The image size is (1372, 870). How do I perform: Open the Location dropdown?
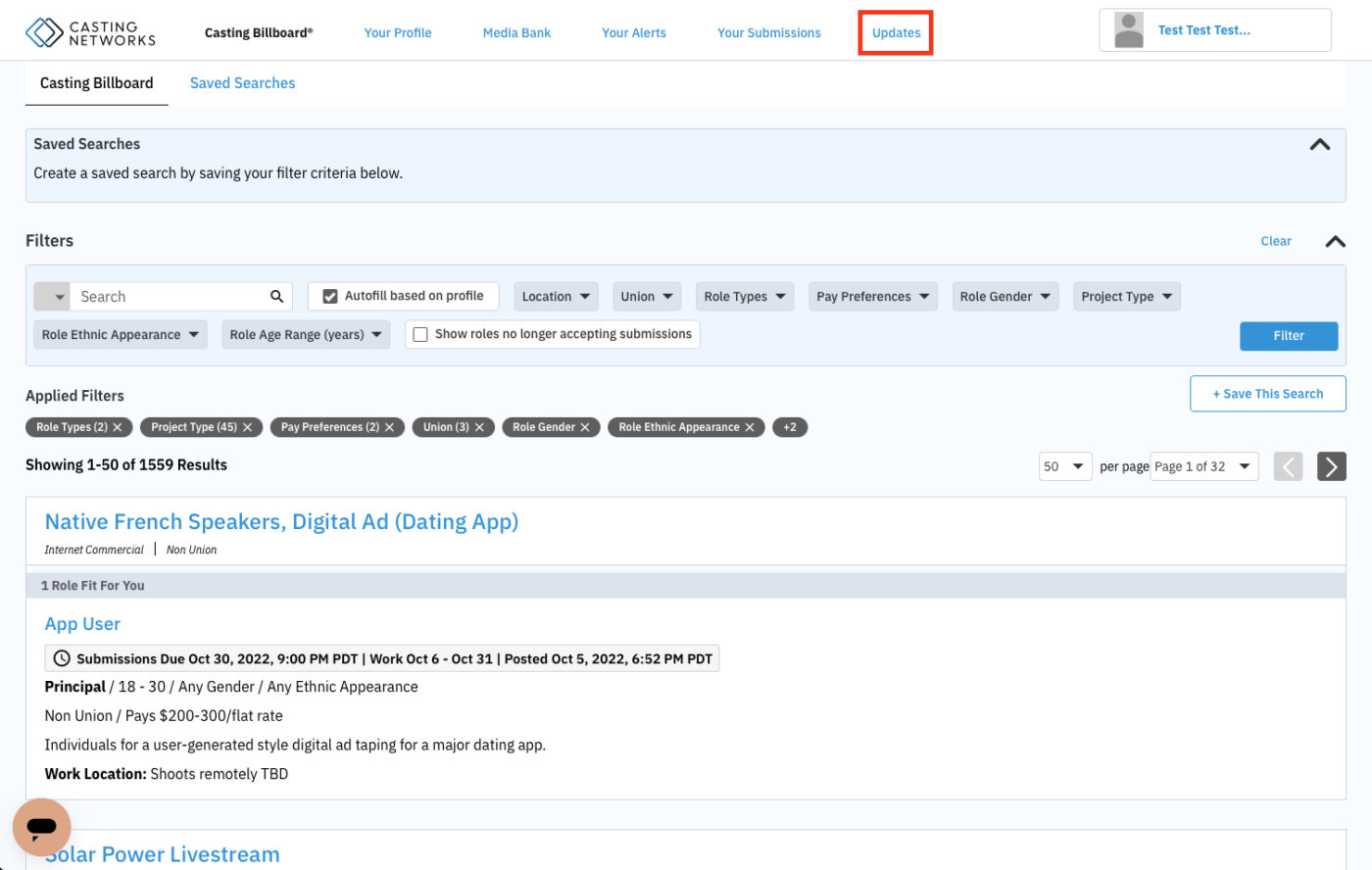point(556,296)
